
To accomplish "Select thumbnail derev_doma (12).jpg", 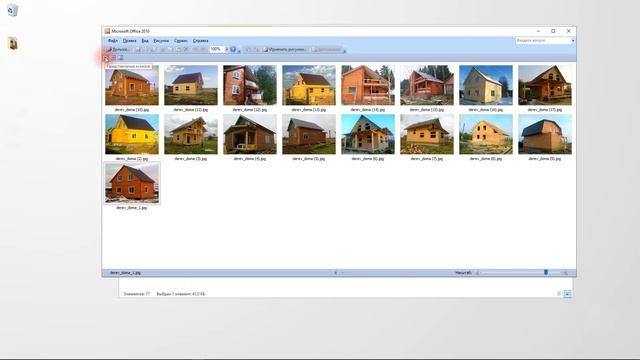I will (250, 85).
